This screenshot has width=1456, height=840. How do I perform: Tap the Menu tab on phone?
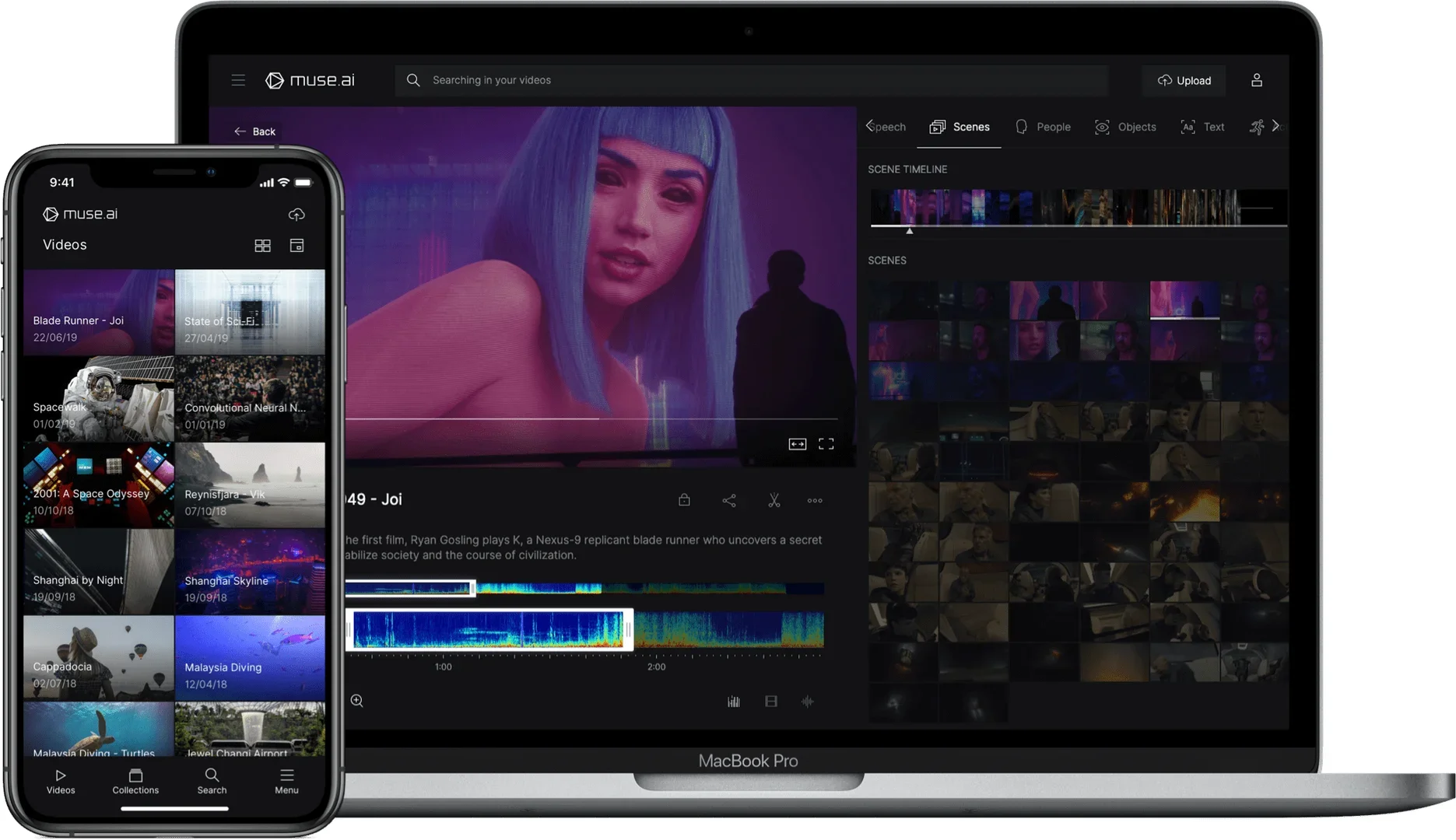point(286,782)
